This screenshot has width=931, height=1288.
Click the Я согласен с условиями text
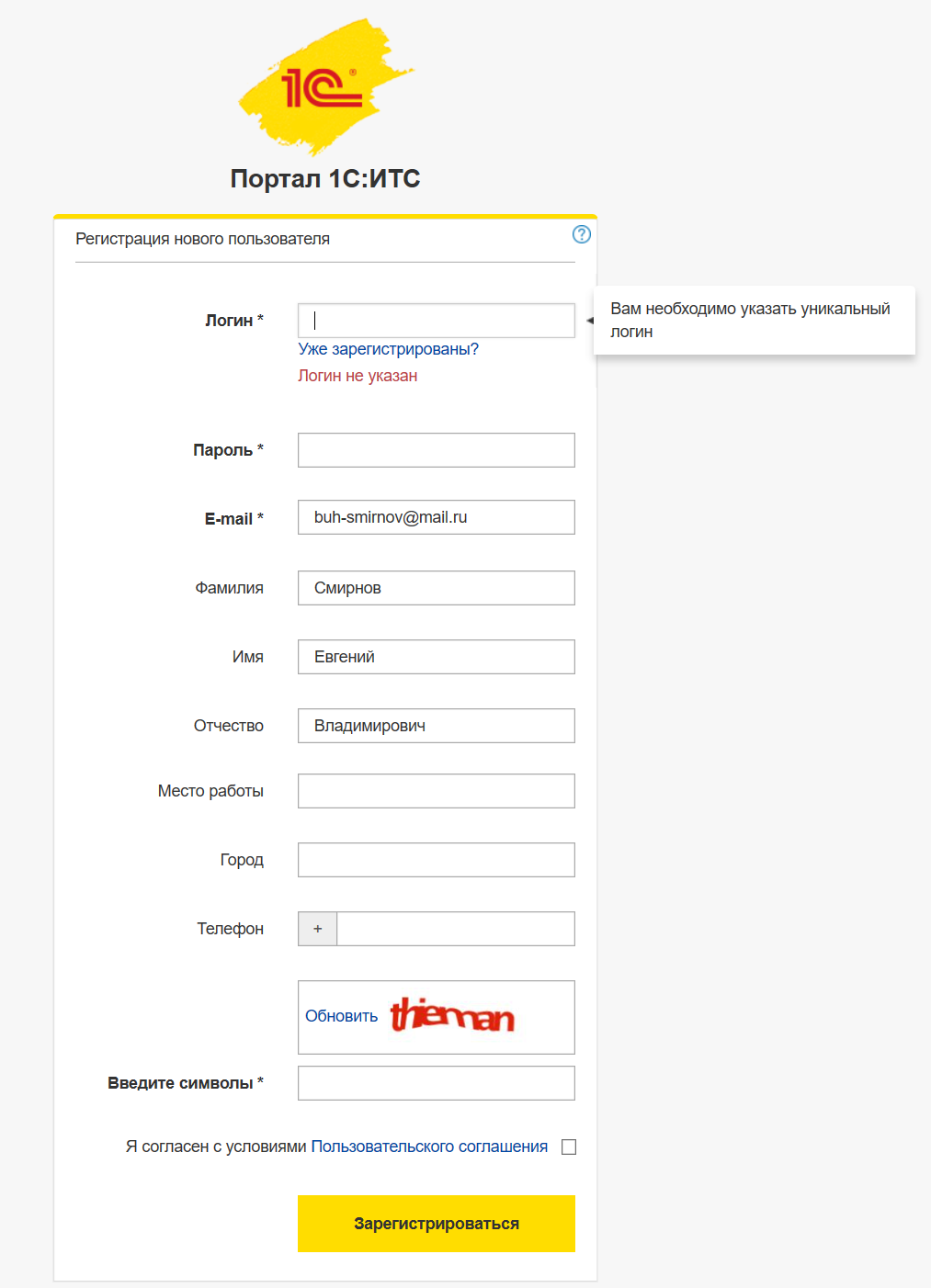pos(216,1147)
